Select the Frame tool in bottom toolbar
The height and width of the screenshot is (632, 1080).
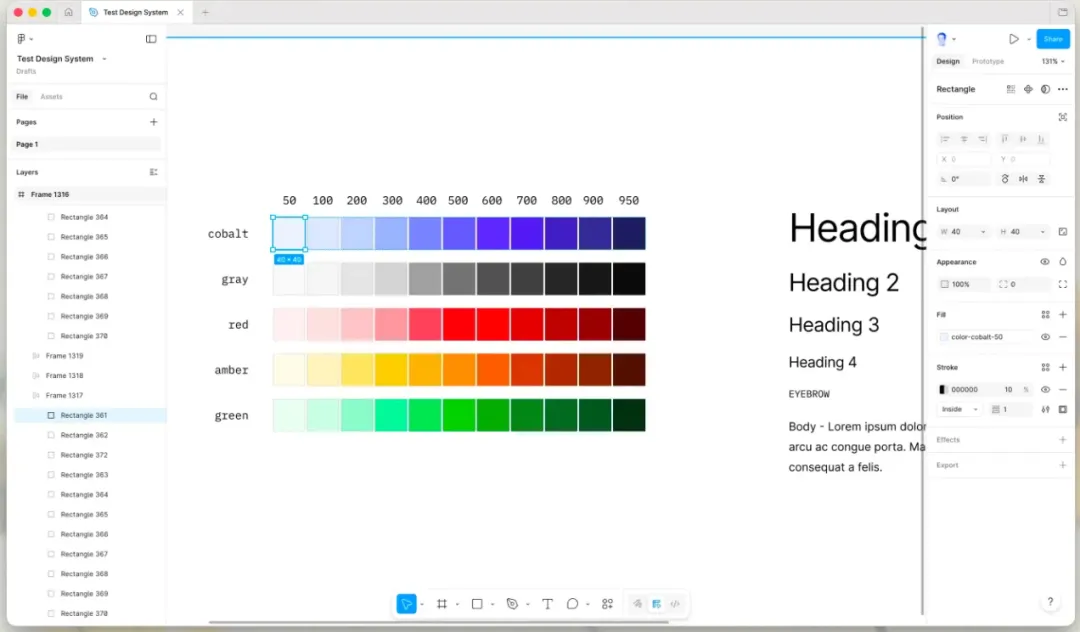(x=442, y=604)
